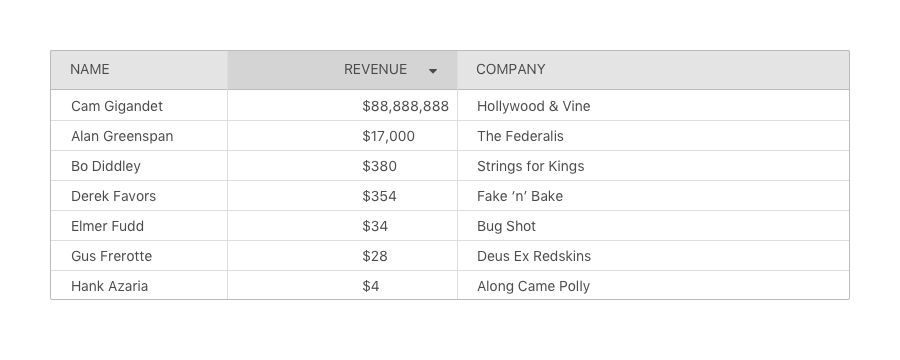900x360 pixels.
Task: Select the Derek Favors name cell
Action: 139,196
